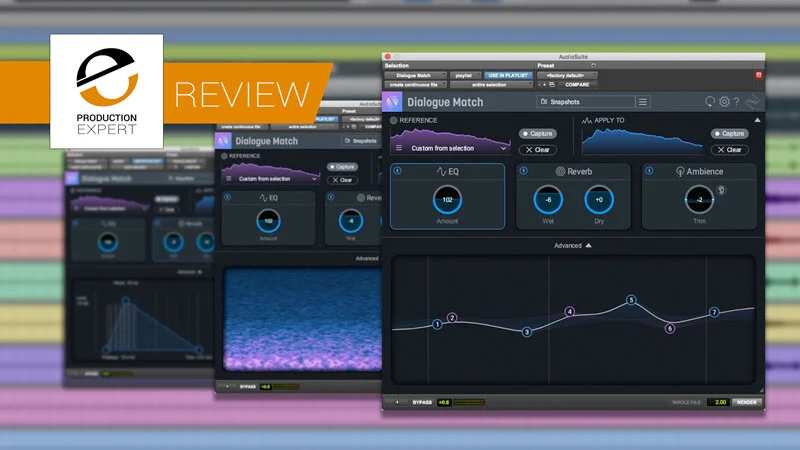The width and height of the screenshot is (800, 450).
Task: Click the Reverb Wet knob showing -6
Action: point(548,199)
